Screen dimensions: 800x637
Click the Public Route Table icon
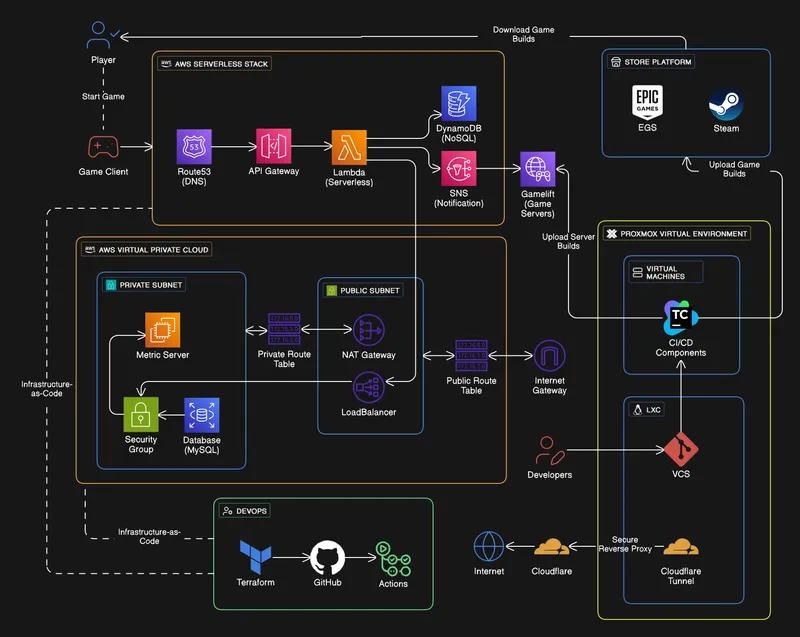pyautogui.click(x=471, y=355)
